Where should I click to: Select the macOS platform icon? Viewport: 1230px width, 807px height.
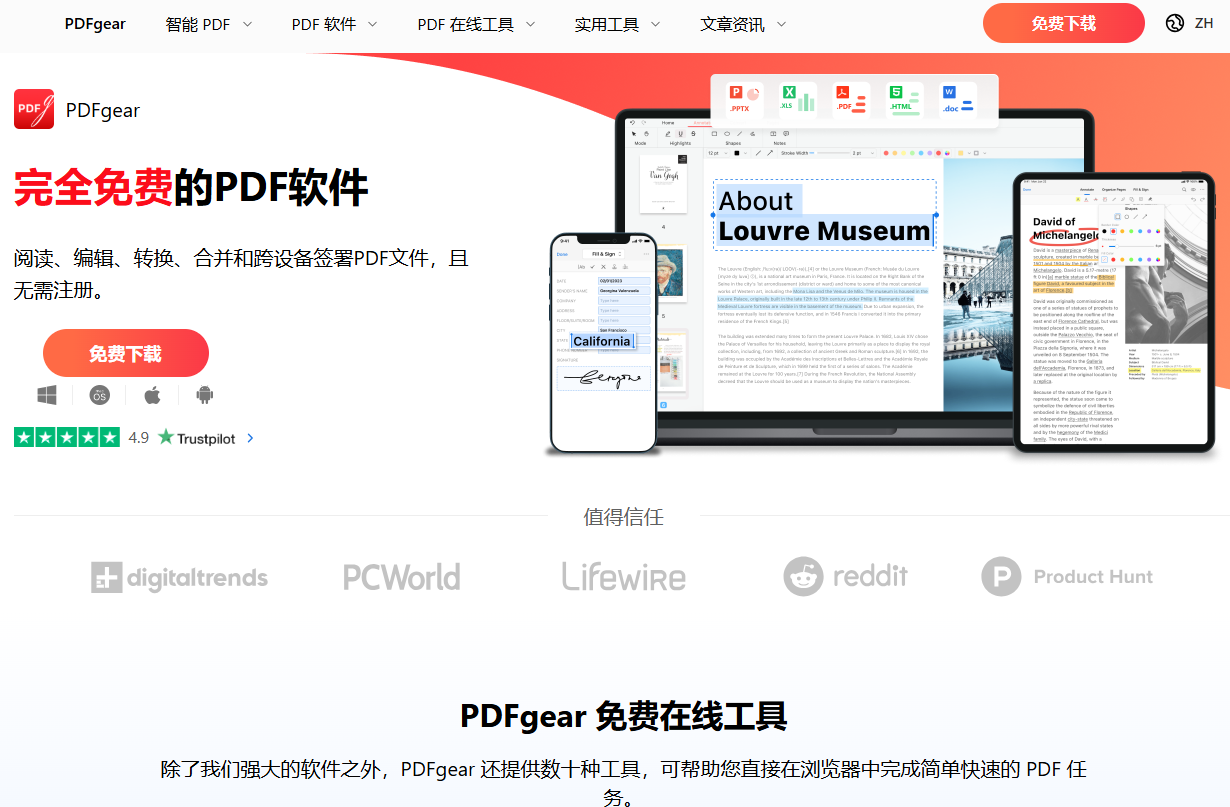click(x=99, y=395)
